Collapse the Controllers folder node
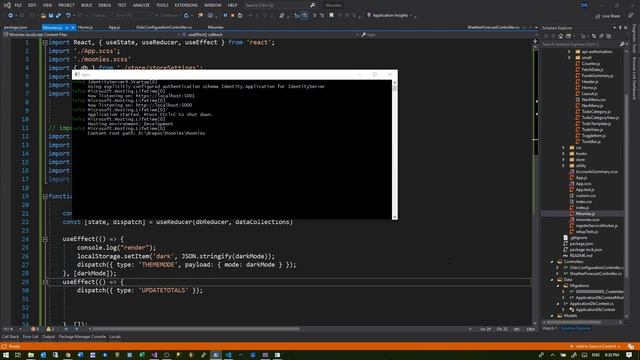This screenshot has height=360, width=640. [x=552, y=262]
